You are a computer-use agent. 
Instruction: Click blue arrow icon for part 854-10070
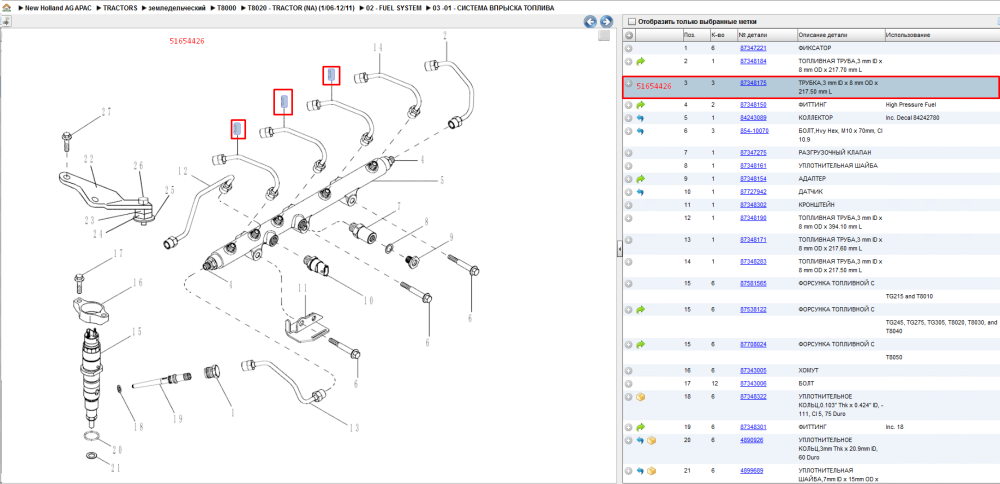pos(641,131)
